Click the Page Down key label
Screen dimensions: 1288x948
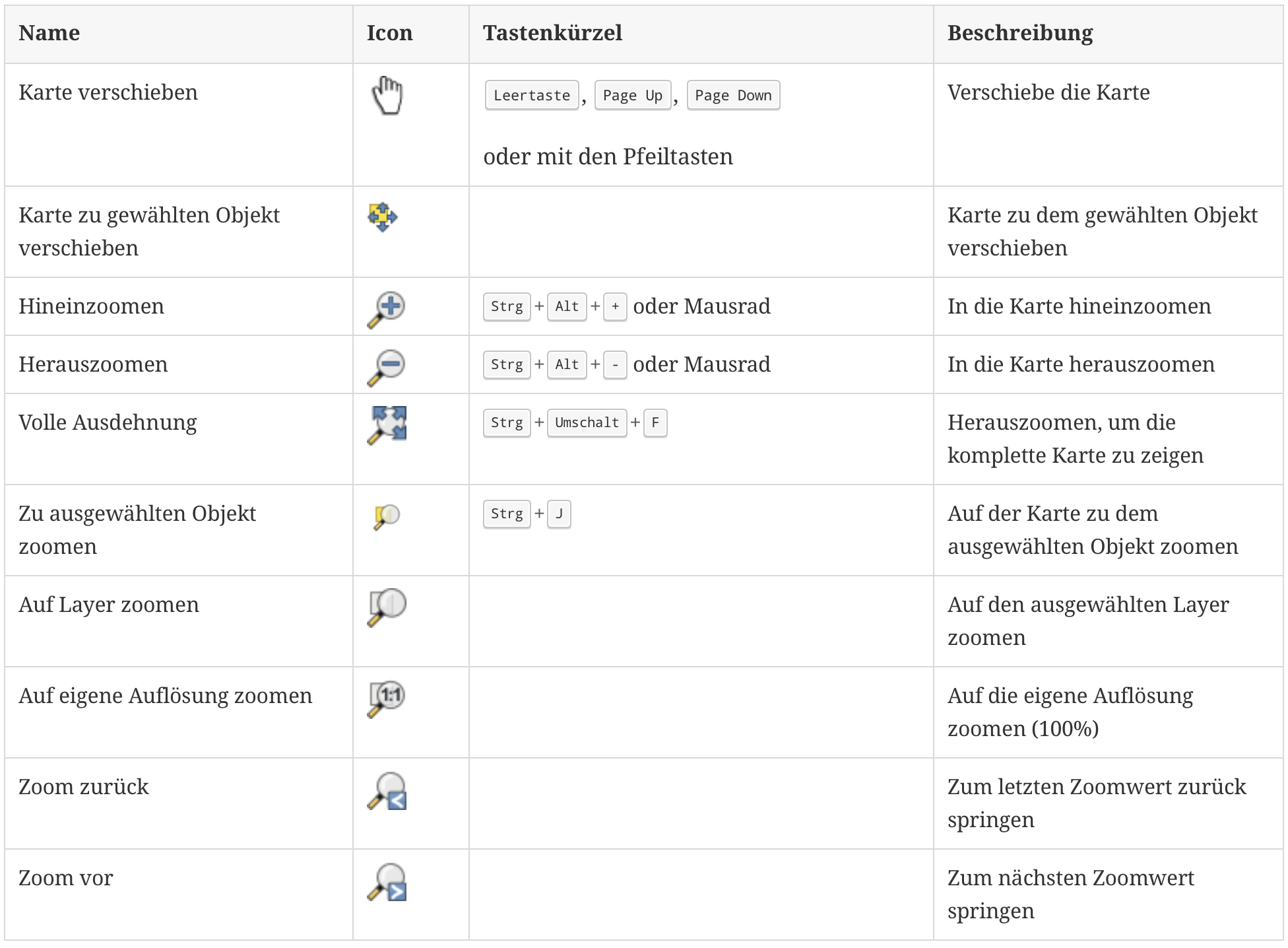click(733, 96)
